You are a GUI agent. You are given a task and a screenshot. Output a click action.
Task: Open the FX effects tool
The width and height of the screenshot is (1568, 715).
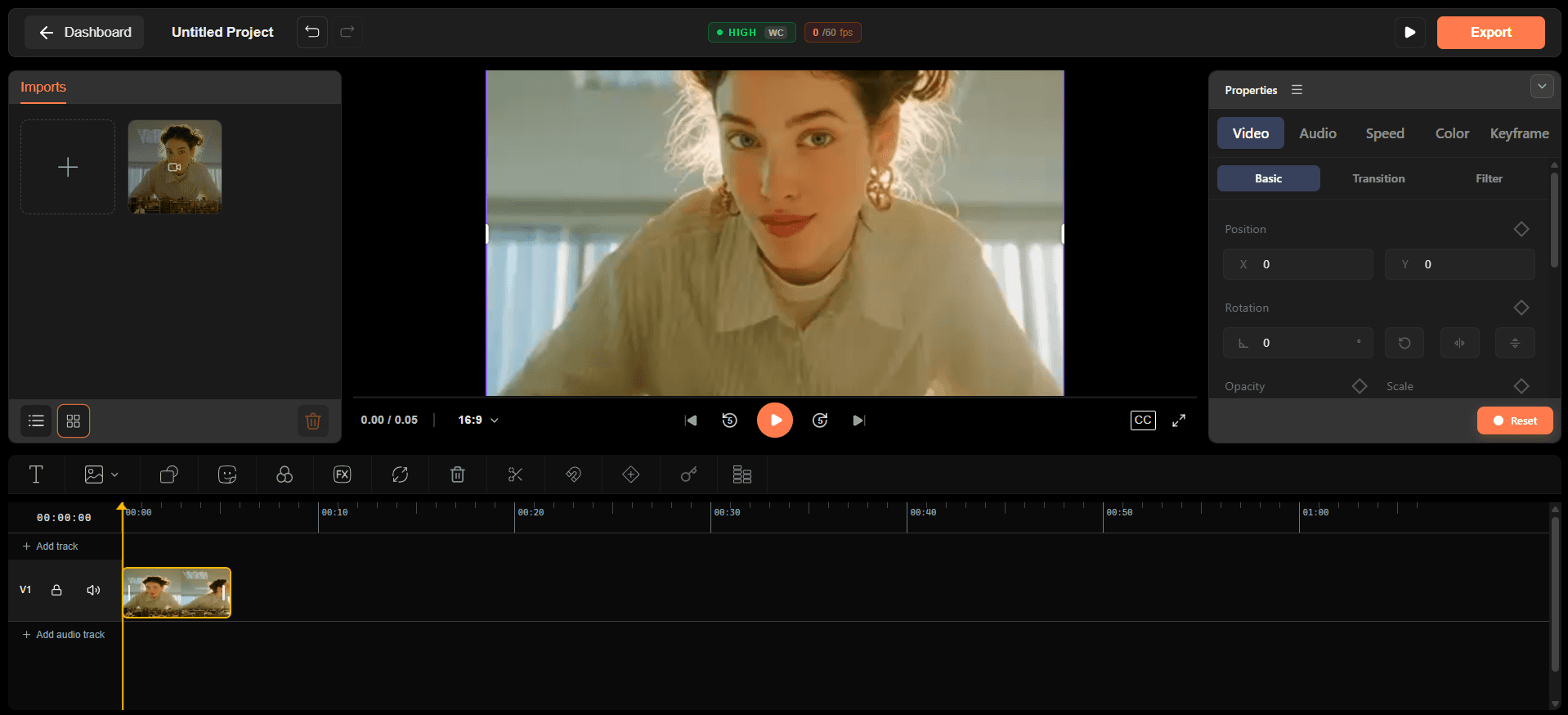pos(343,474)
